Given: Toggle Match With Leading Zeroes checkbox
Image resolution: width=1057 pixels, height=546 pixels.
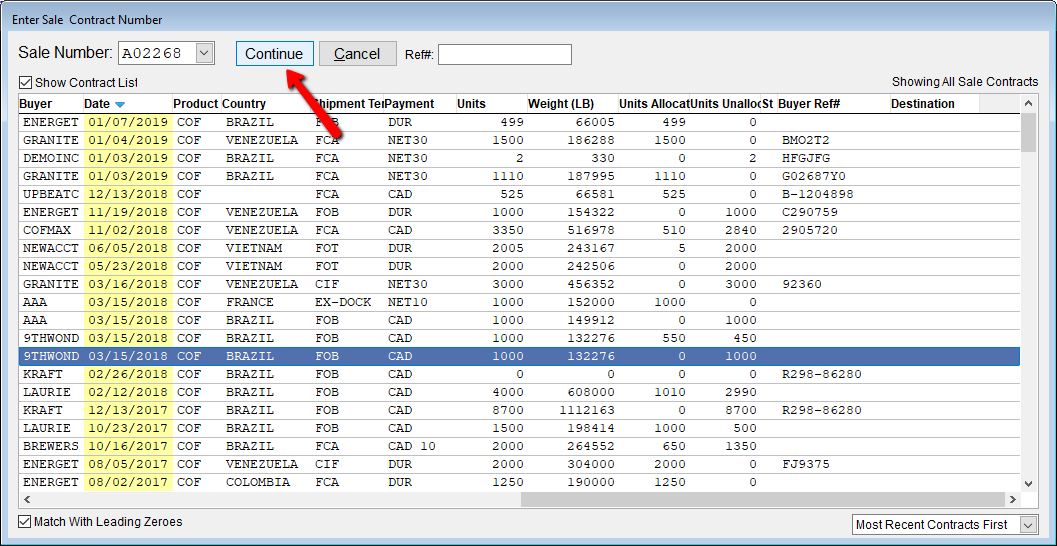Looking at the screenshot, I should [25, 522].
